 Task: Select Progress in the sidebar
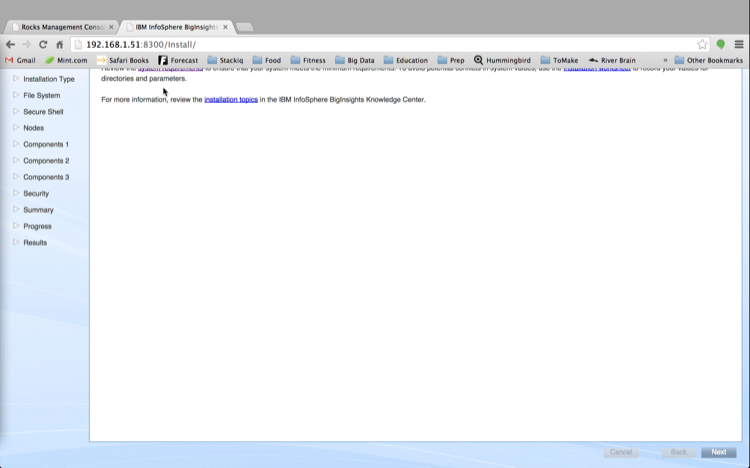(x=37, y=226)
